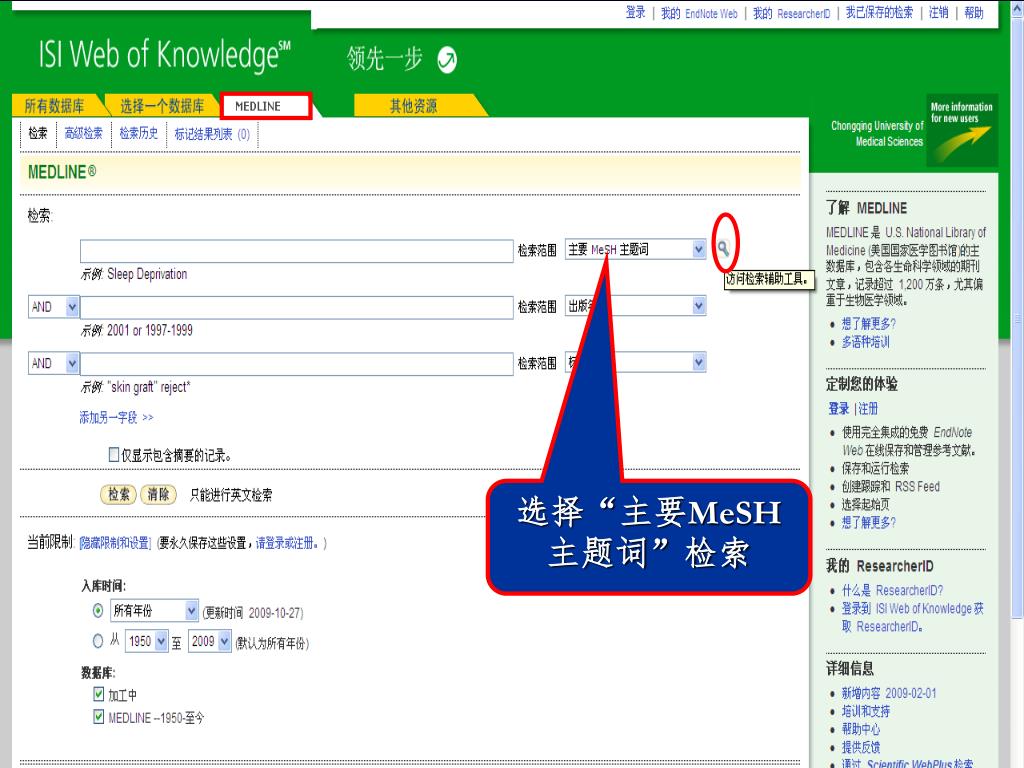The height and width of the screenshot is (768, 1024).
Task: Click 隐藏限制和设置 link
Action: [115, 543]
